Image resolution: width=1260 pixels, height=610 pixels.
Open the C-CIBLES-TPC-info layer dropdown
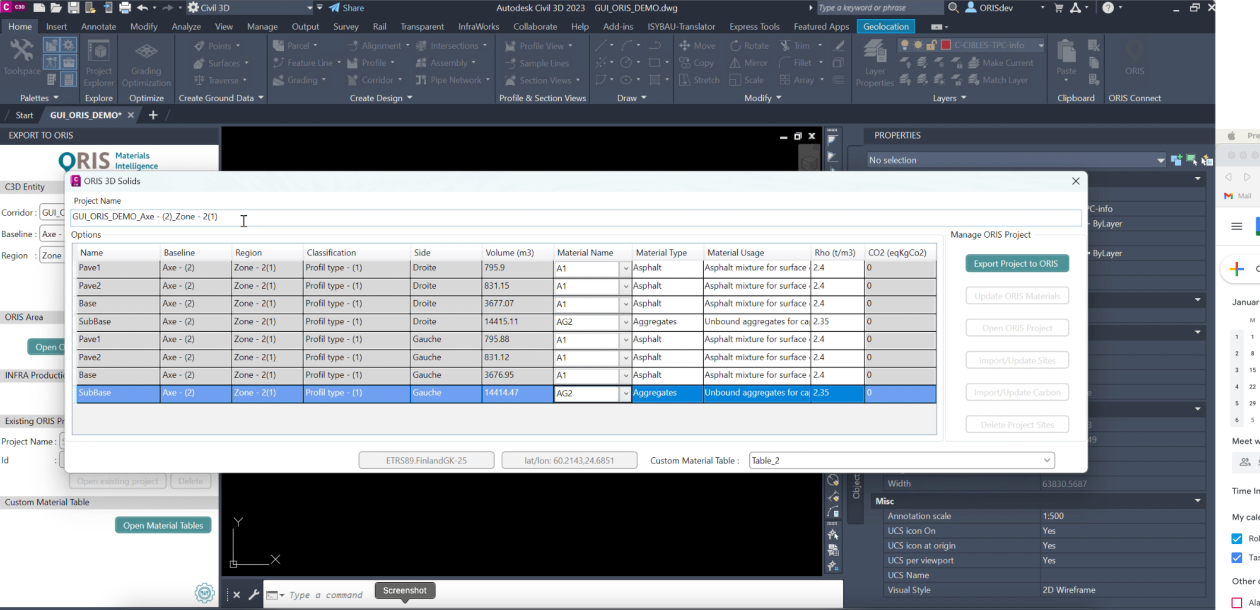pos(1041,45)
